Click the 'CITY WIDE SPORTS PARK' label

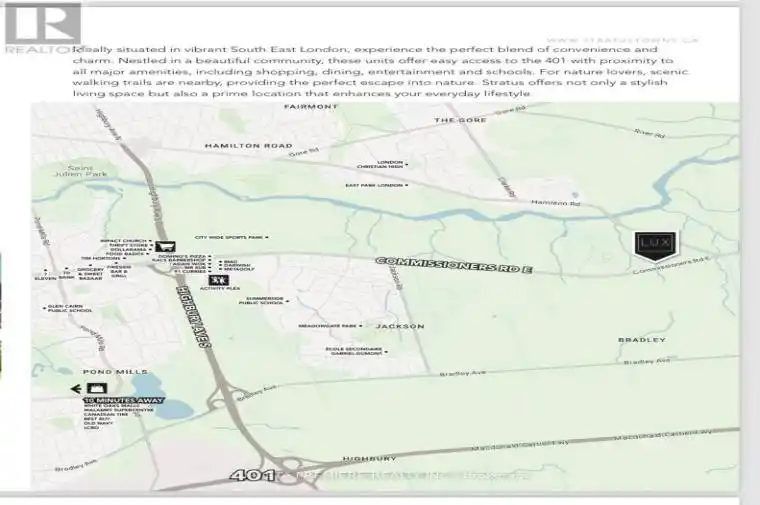click(x=229, y=237)
